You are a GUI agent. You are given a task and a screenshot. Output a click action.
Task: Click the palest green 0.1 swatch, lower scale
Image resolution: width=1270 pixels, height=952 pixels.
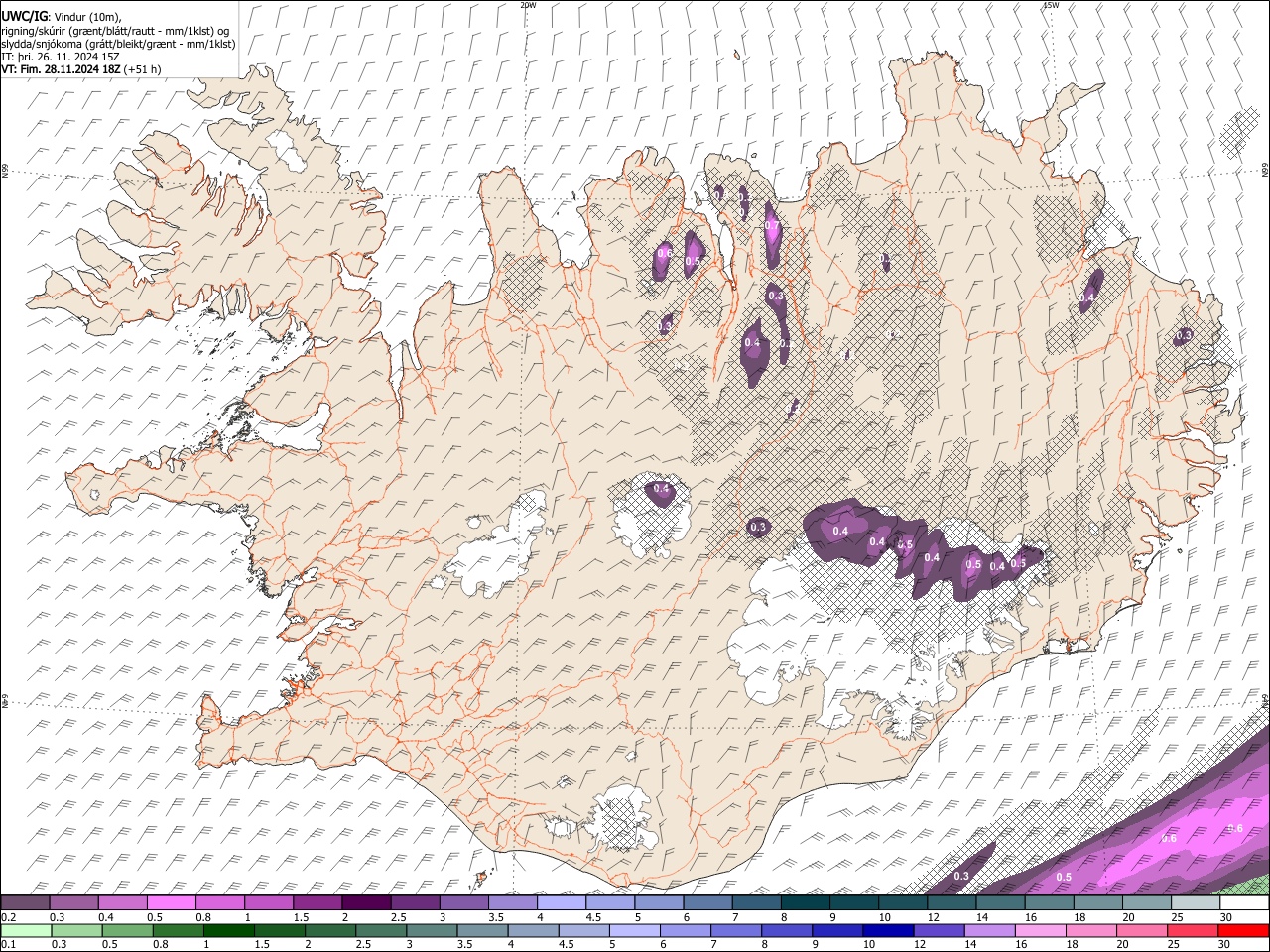[26, 931]
